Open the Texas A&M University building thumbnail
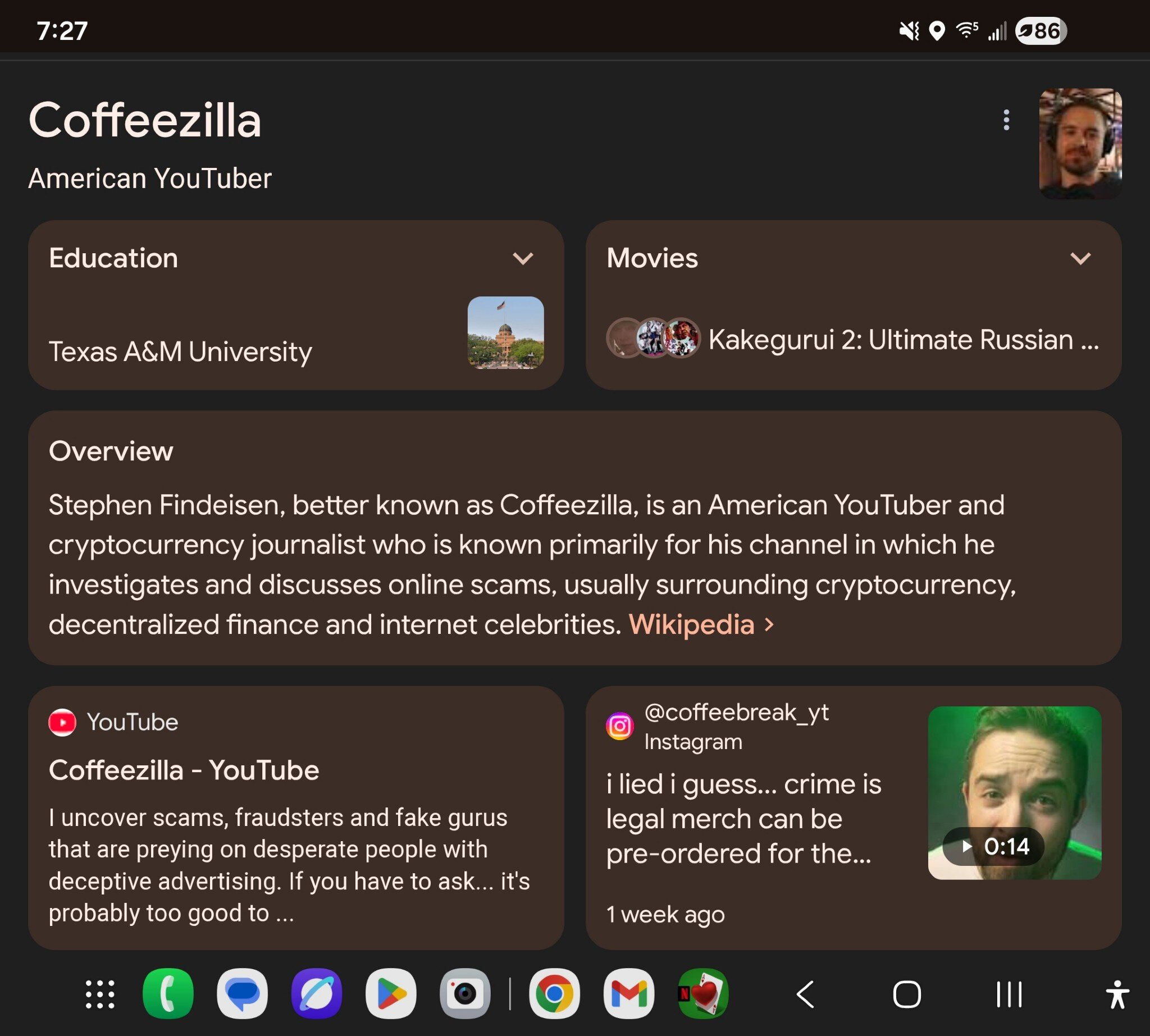This screenshot has height=1036, width=1150. pos(505,332)
